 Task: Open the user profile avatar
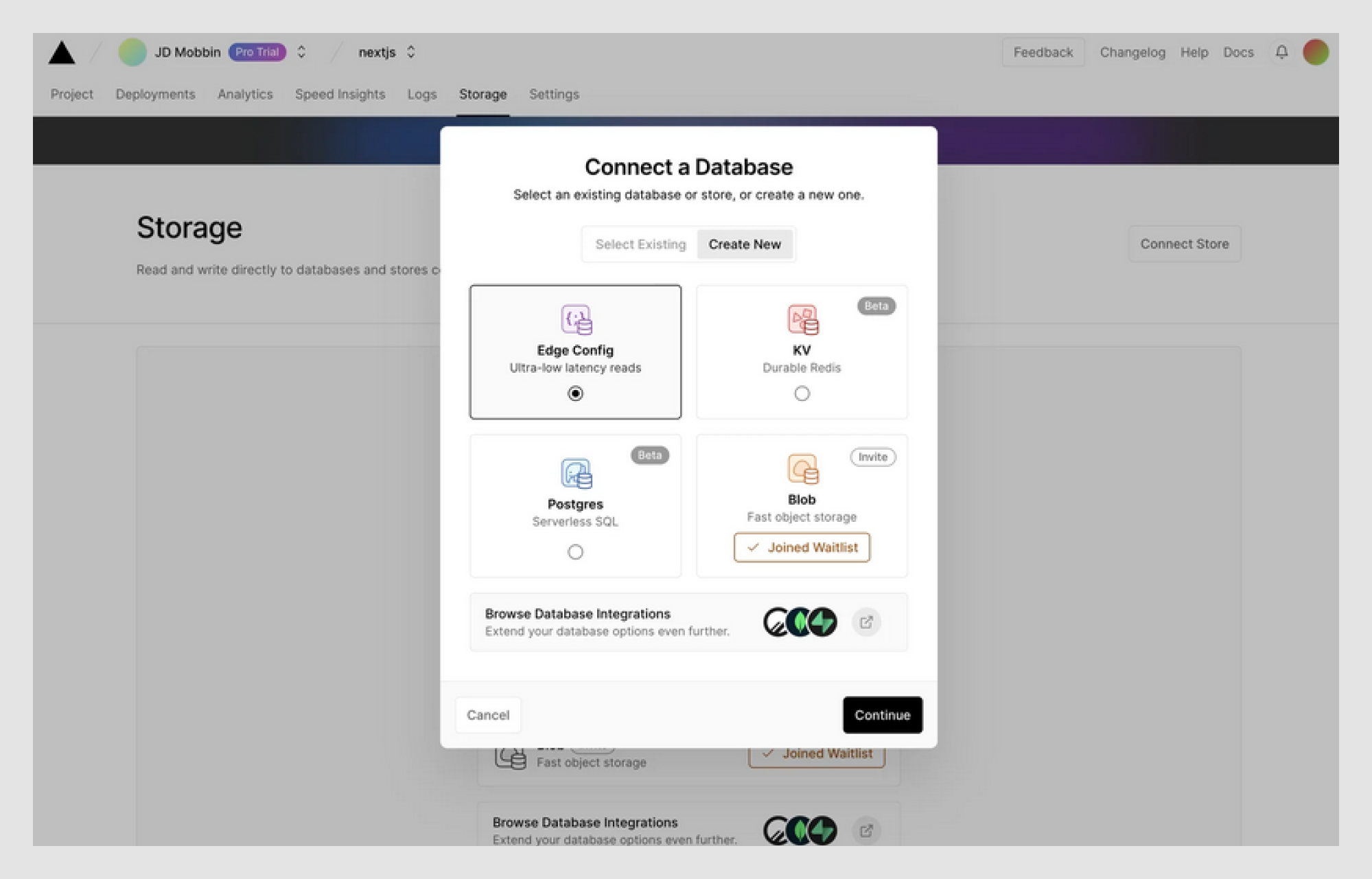pos(1316,52)
